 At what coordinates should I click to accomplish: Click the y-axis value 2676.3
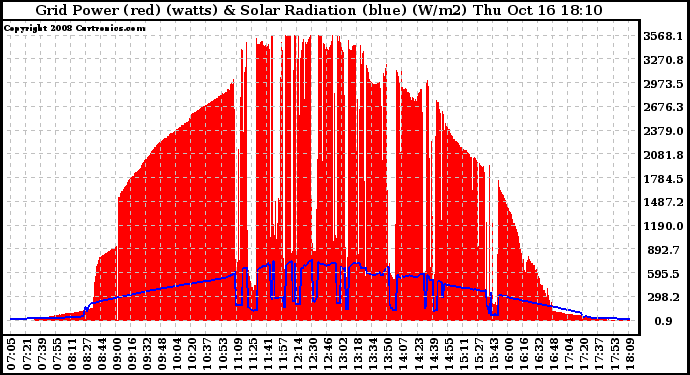663,107
